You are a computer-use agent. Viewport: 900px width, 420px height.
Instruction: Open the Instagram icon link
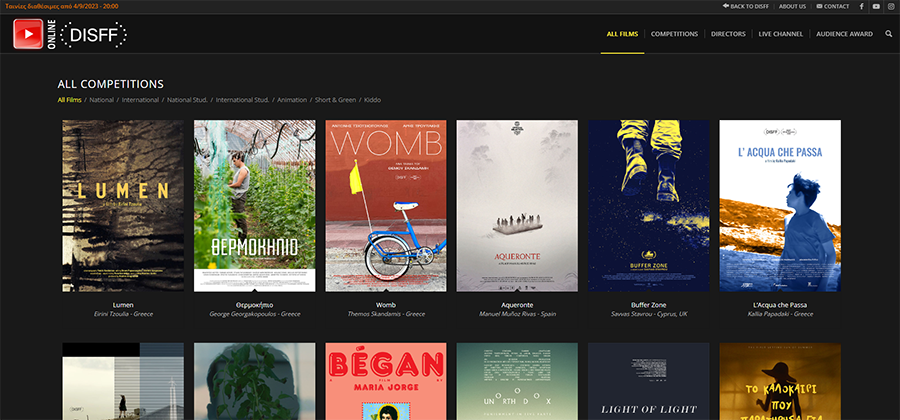click(891, 6)
